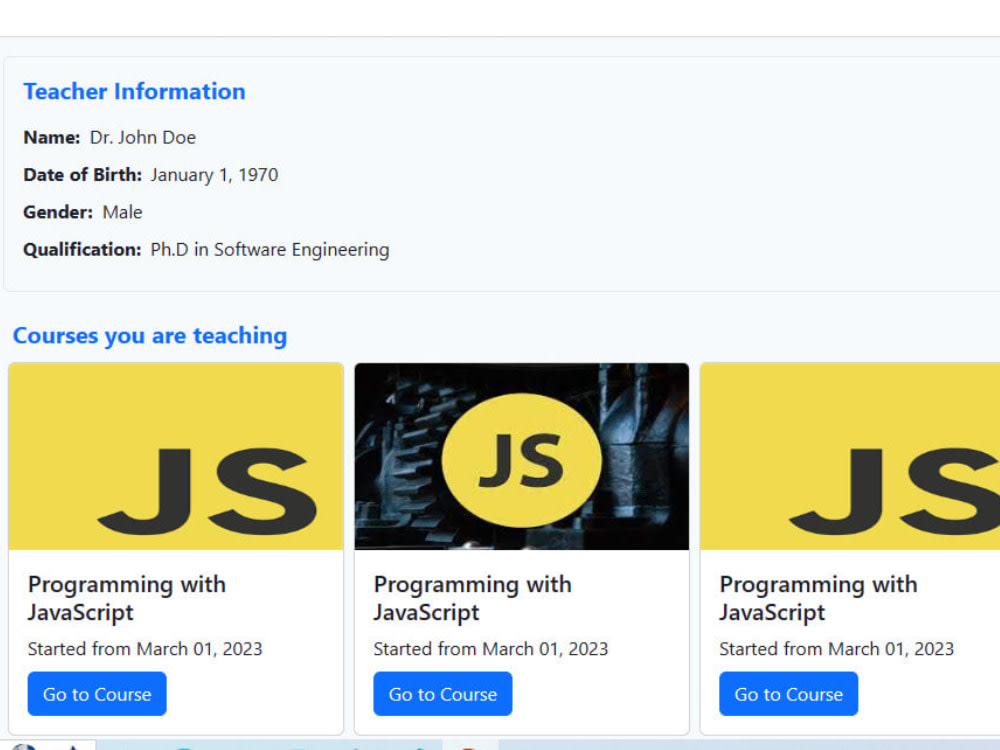Image resolution: width=1000 pixels, height=750 pixels.
Task: Click the Teacher Information heading
Action: point(134,91)
